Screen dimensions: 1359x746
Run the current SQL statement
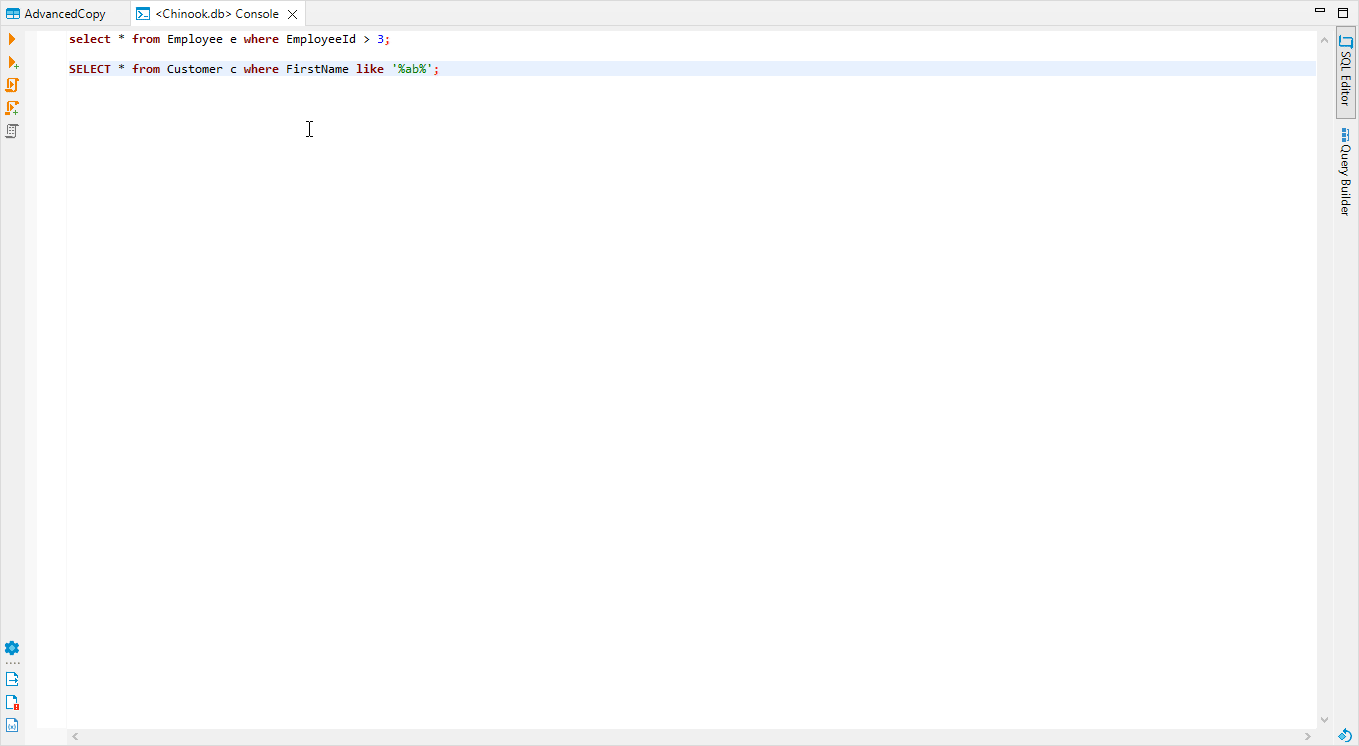[x=12, y=39]
